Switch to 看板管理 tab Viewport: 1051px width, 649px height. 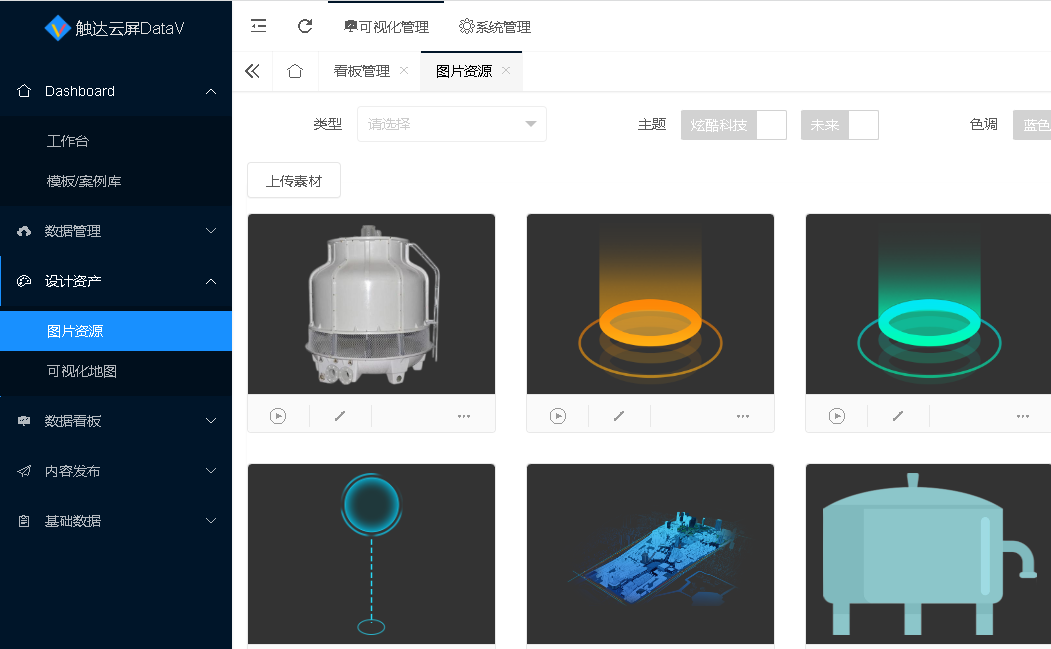(361, 71)
